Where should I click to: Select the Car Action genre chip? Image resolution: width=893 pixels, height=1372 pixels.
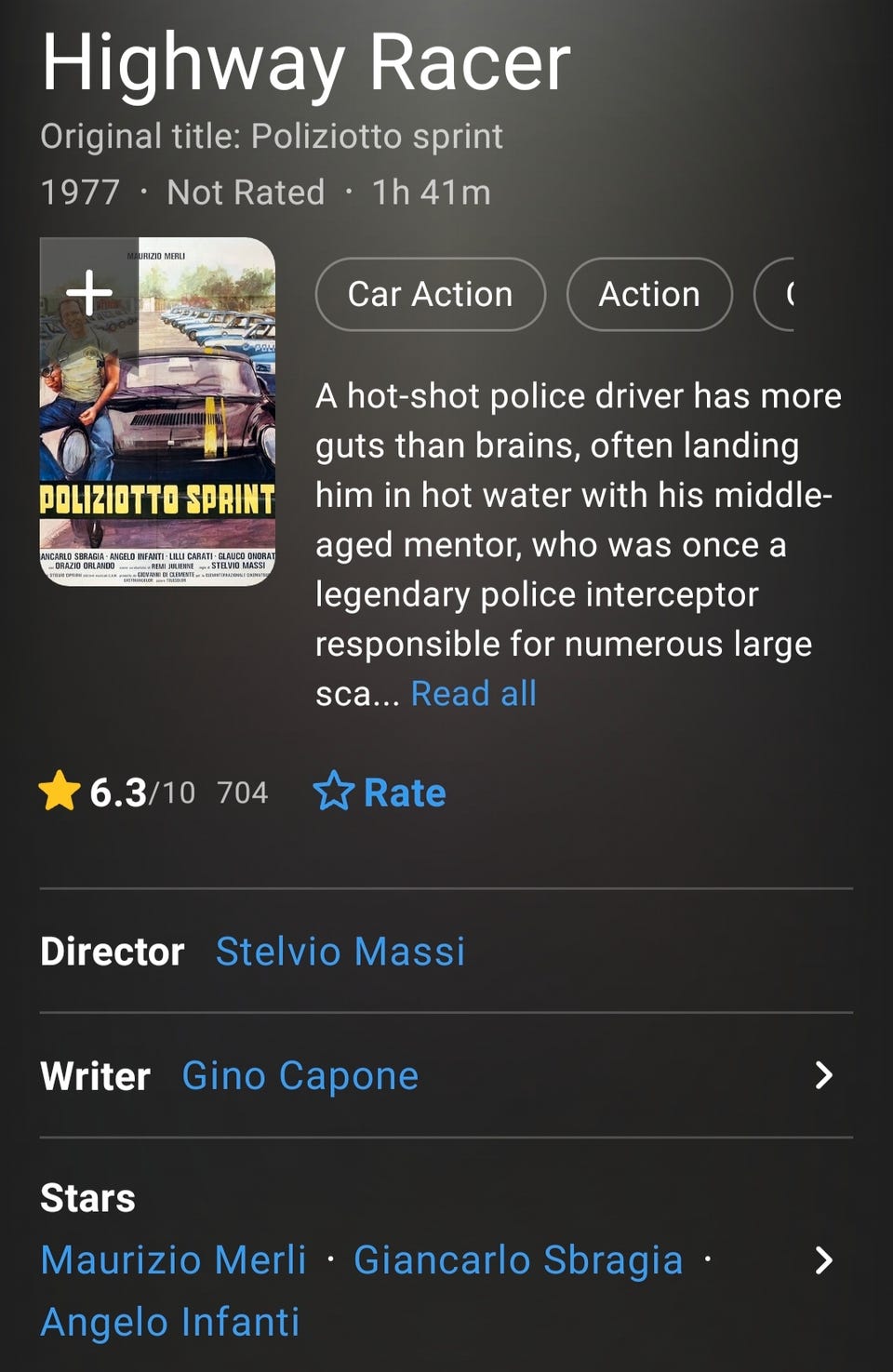(430, 294)
